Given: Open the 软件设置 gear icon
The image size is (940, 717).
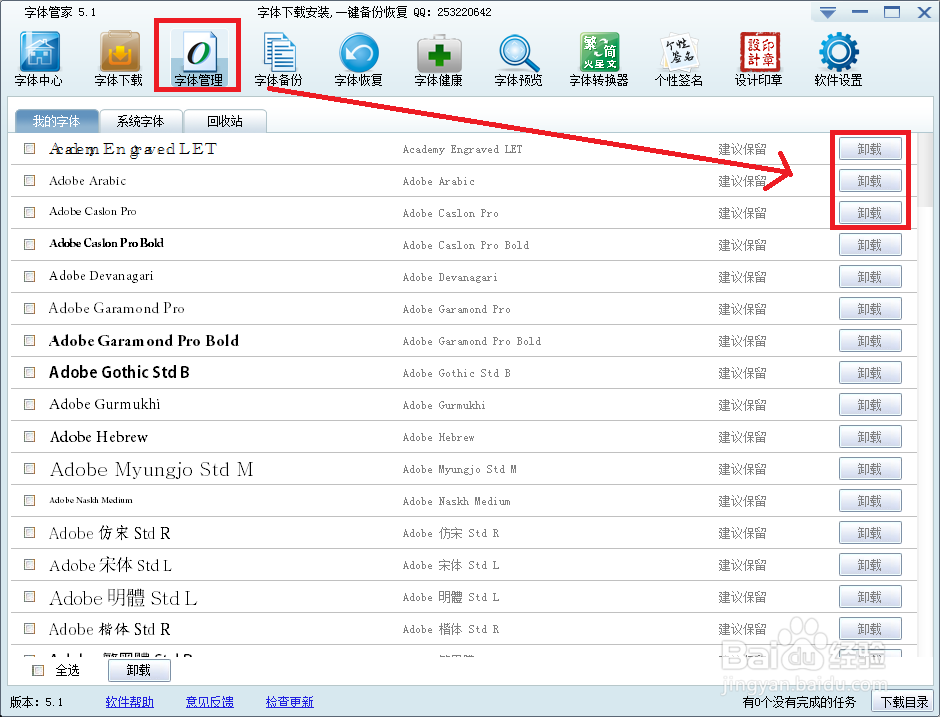Looking at the screenshot, I should point(839,59).
